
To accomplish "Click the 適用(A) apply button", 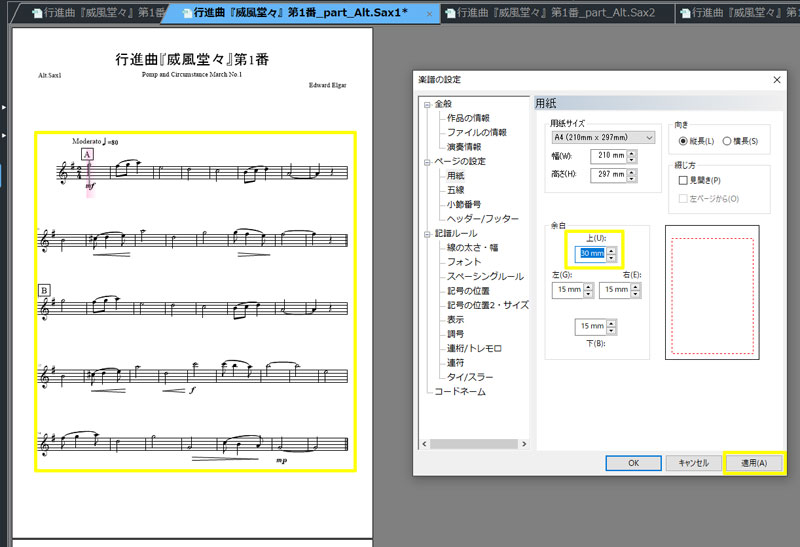I will pos(754,463).
